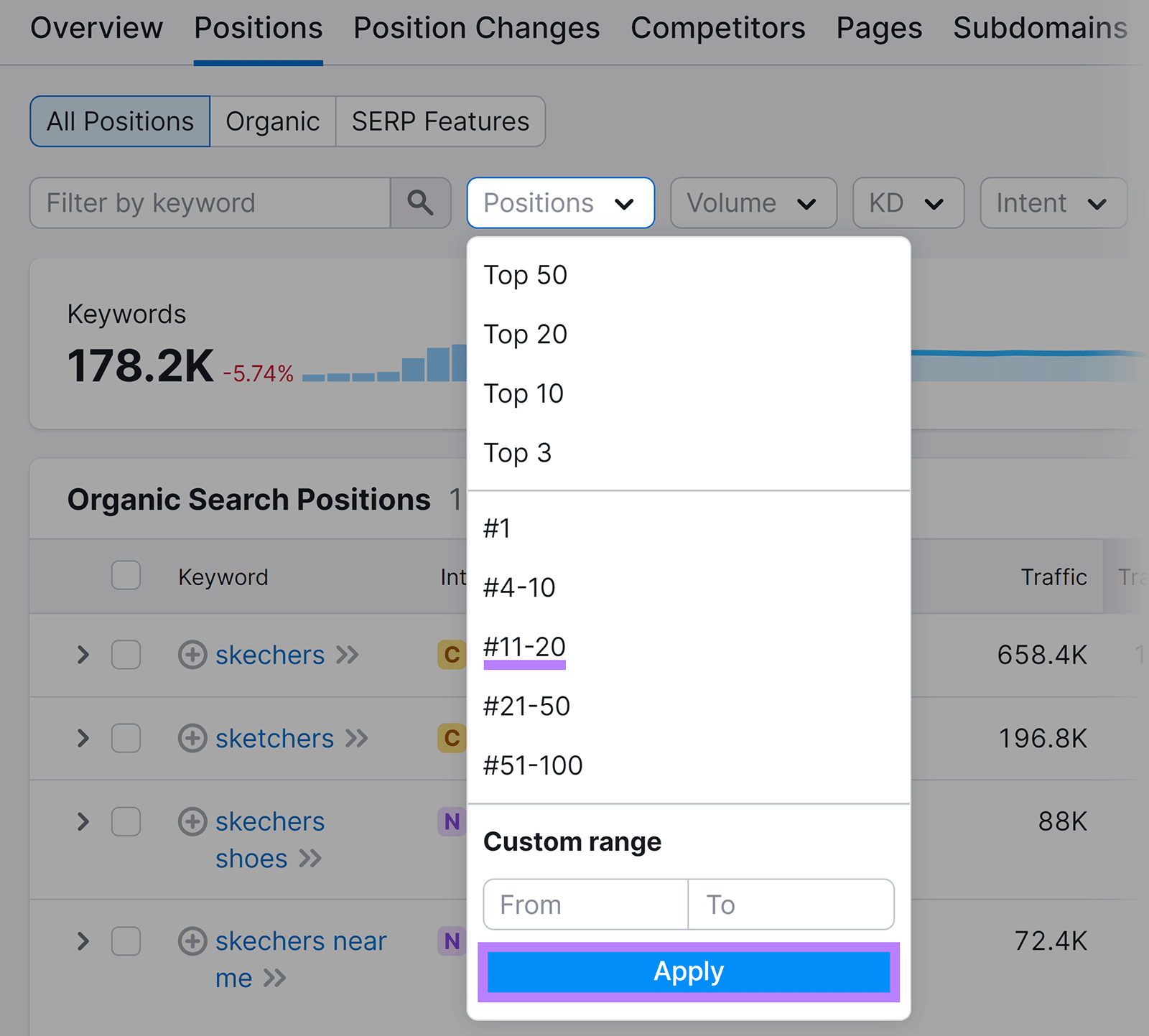This screenshot has width=1149, height=1036.
Task: Expand the "skechers shoes" row
Action: point(83,822)
